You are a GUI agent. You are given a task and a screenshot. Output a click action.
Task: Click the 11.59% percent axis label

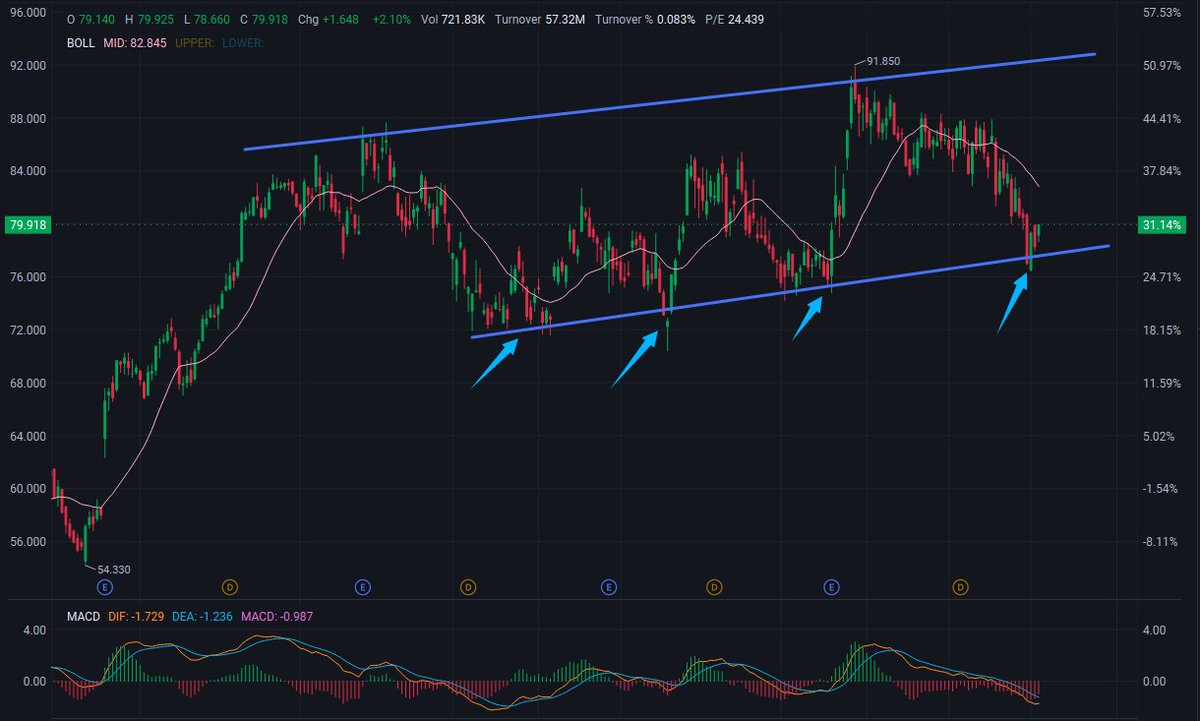(1161, 383)
